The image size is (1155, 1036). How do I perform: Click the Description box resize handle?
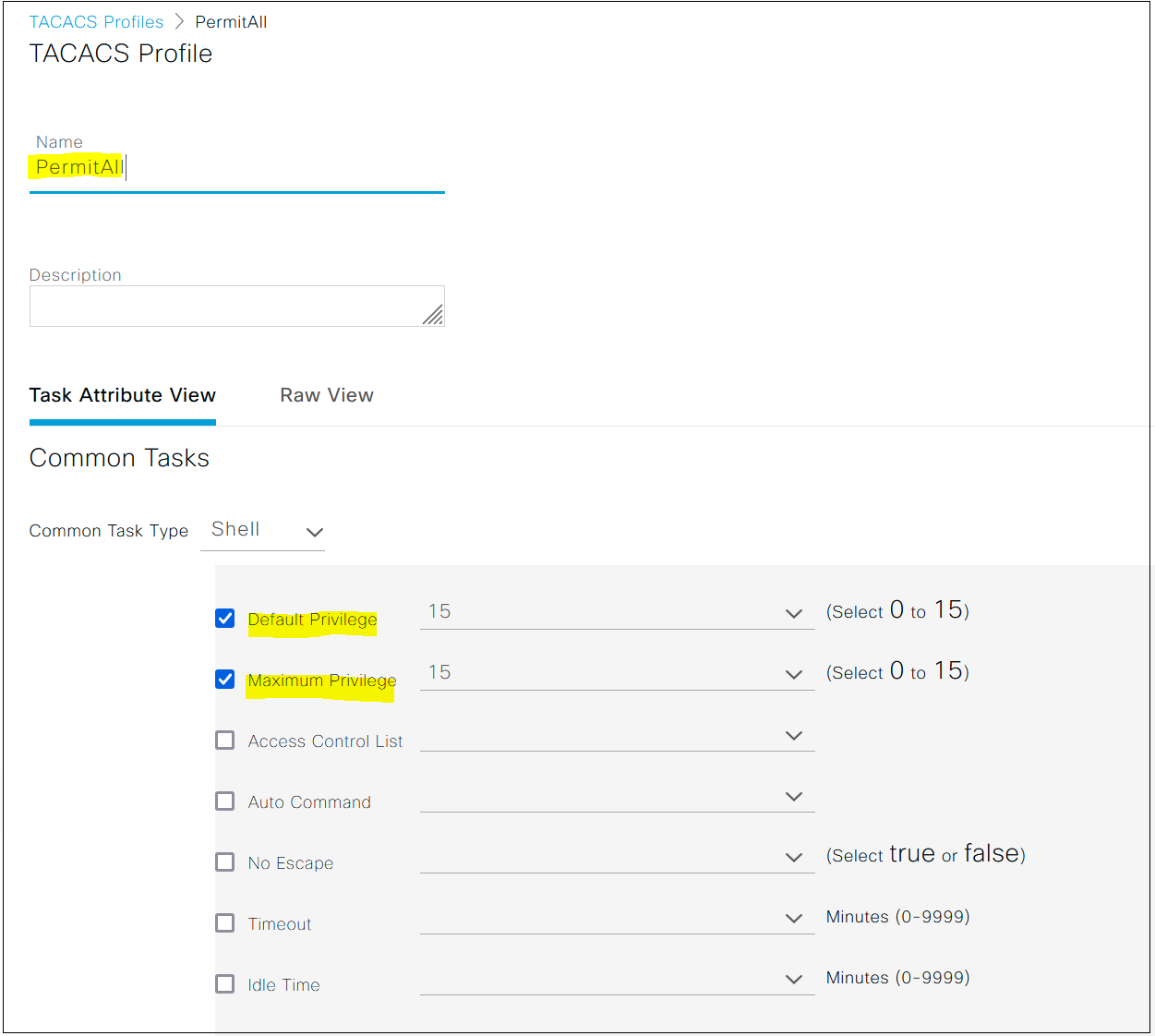pyautogui.click(x=434, y=317)
